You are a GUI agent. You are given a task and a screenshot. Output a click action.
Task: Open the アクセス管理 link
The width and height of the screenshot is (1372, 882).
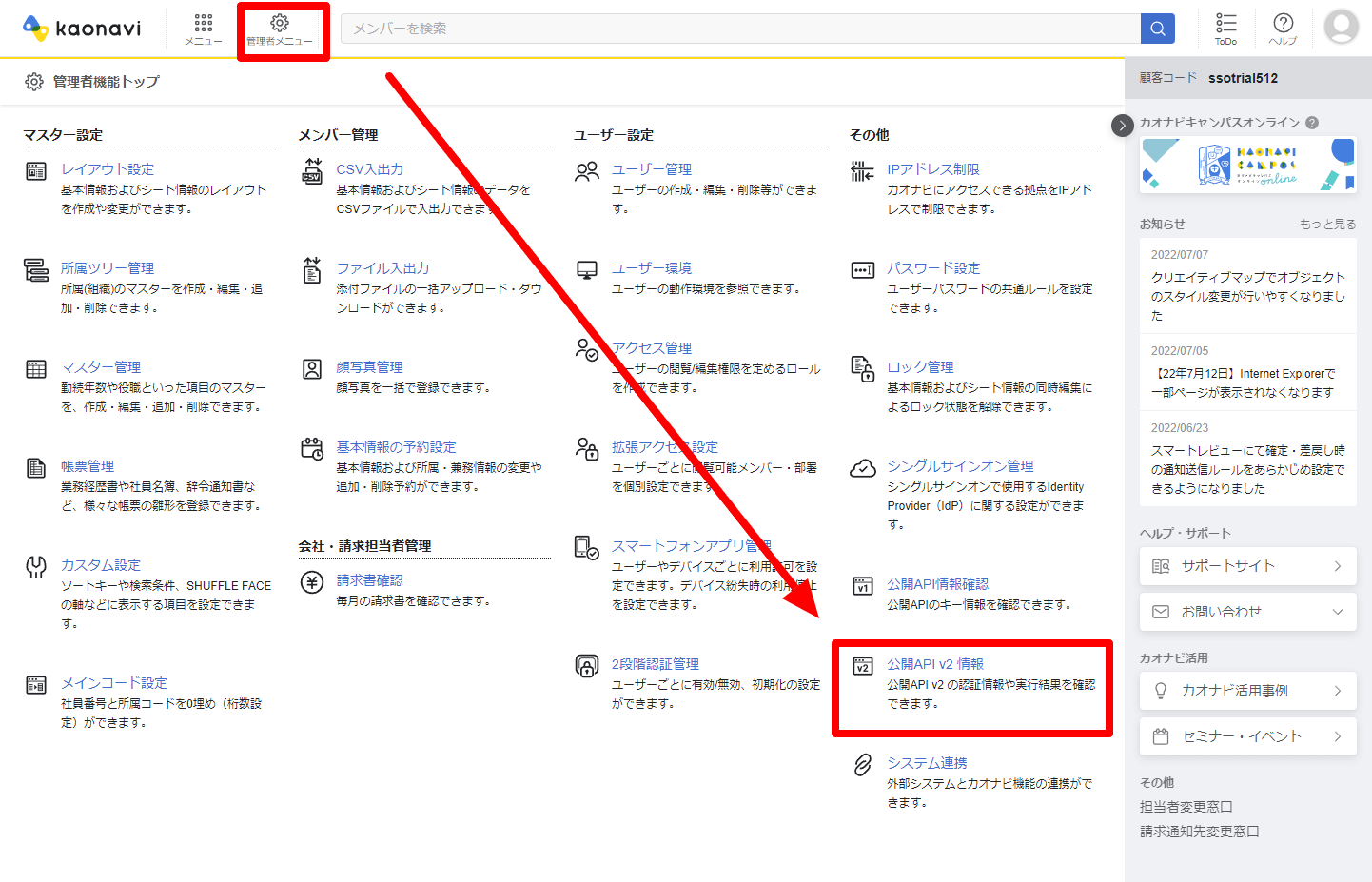click(x=652, y=348)
